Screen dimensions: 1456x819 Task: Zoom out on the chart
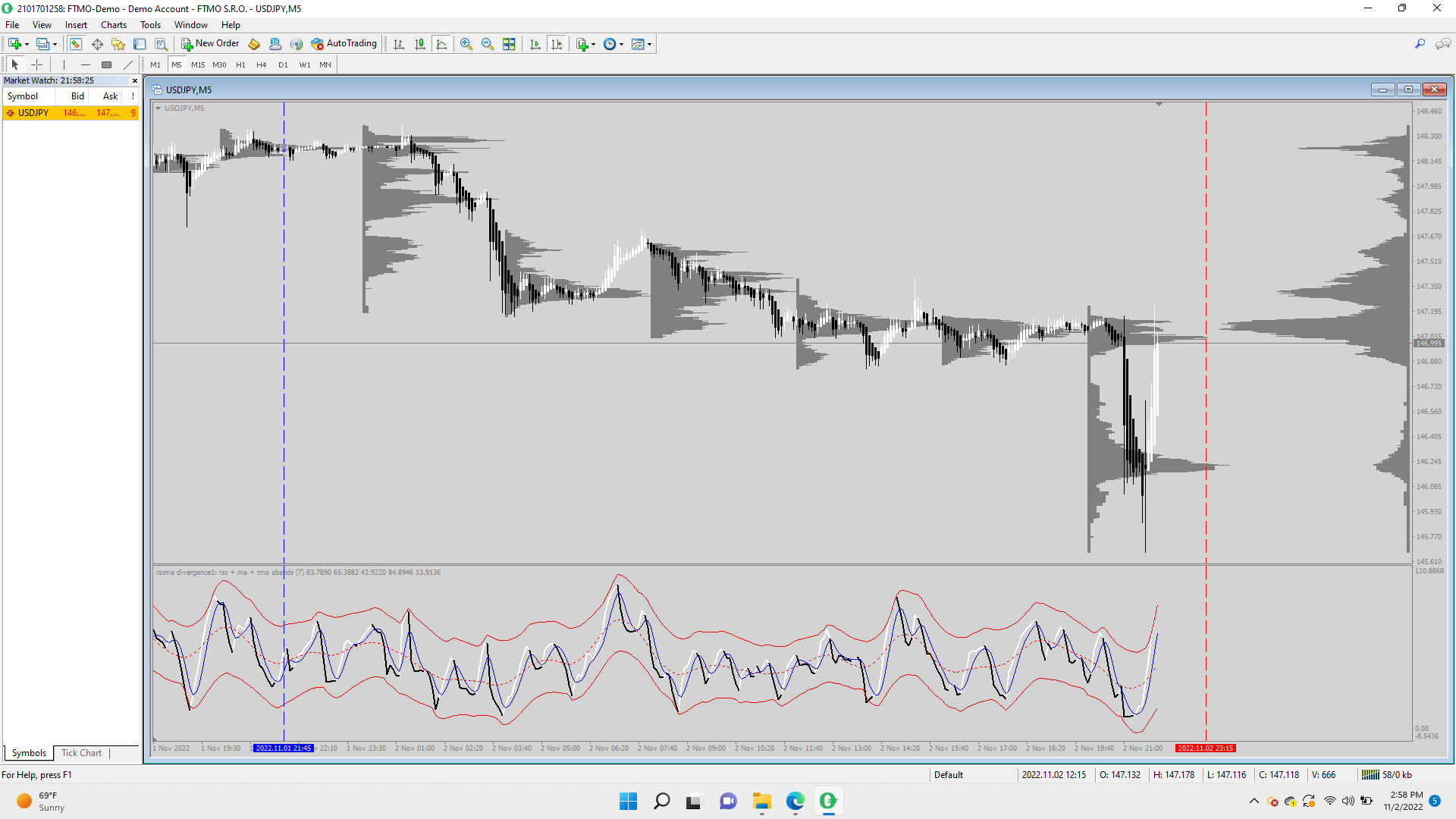coord(488,44)
